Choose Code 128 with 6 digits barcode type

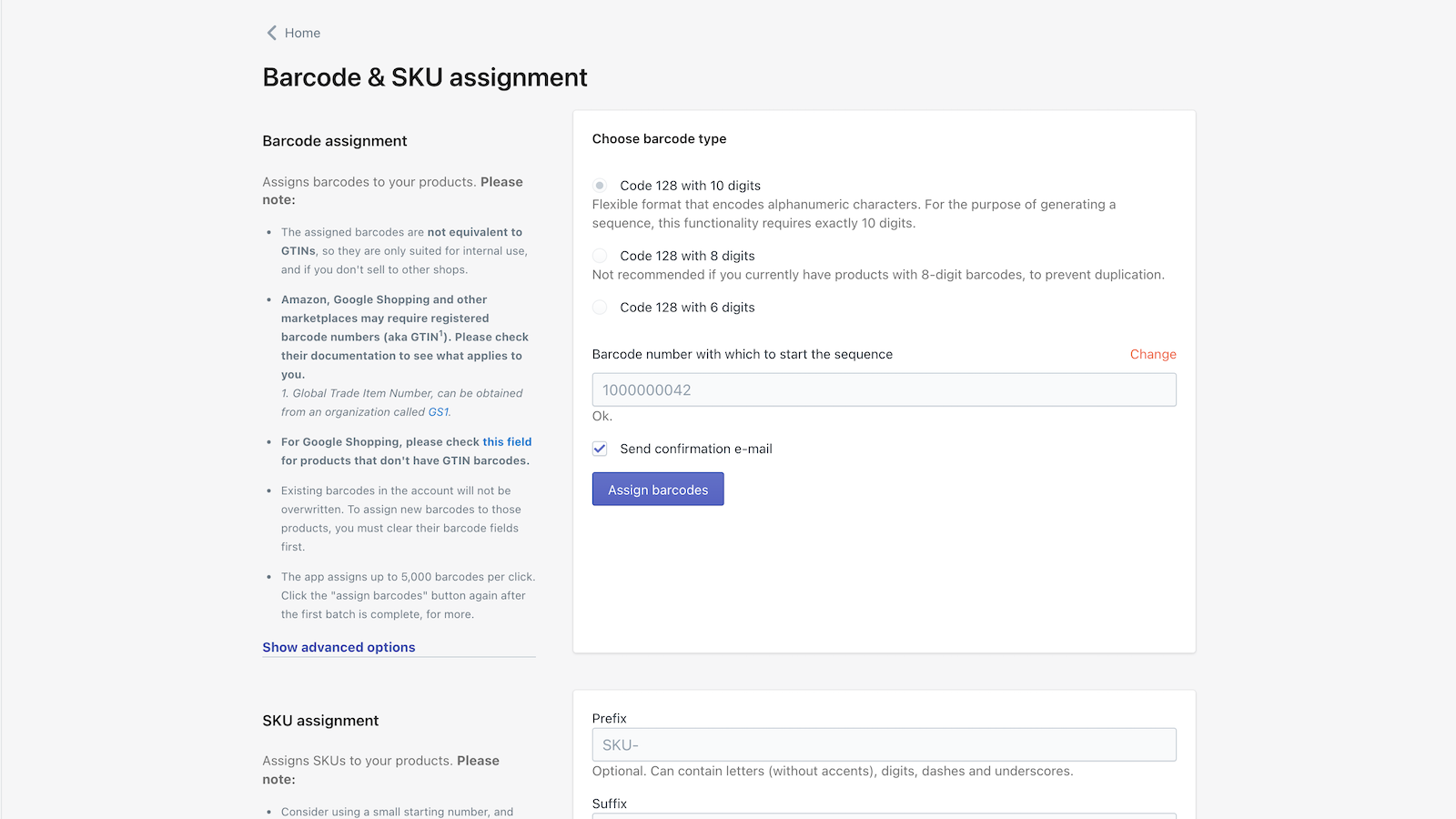point(600,307)
